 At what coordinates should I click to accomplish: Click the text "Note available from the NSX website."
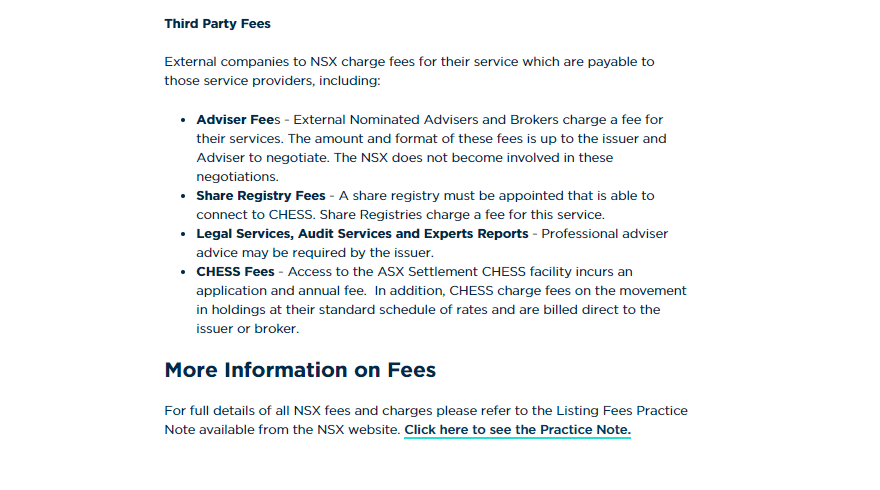point(282,430)
